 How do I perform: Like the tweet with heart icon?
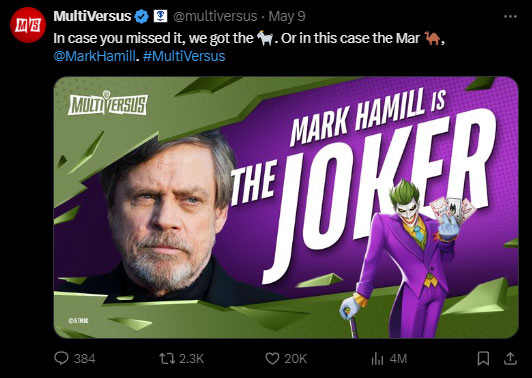(x=272, y=359)
